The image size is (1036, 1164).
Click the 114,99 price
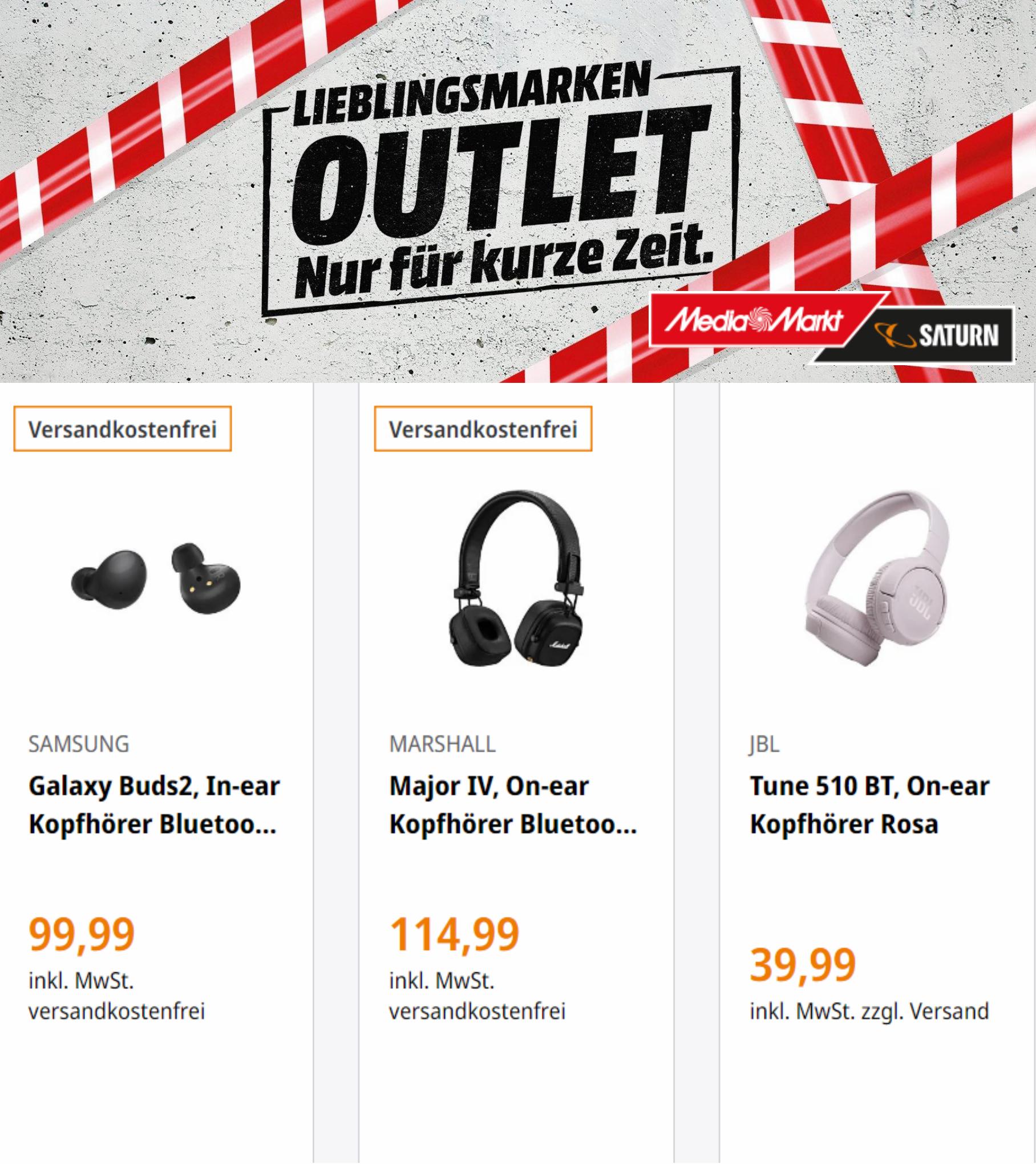(x=454, y=935)
